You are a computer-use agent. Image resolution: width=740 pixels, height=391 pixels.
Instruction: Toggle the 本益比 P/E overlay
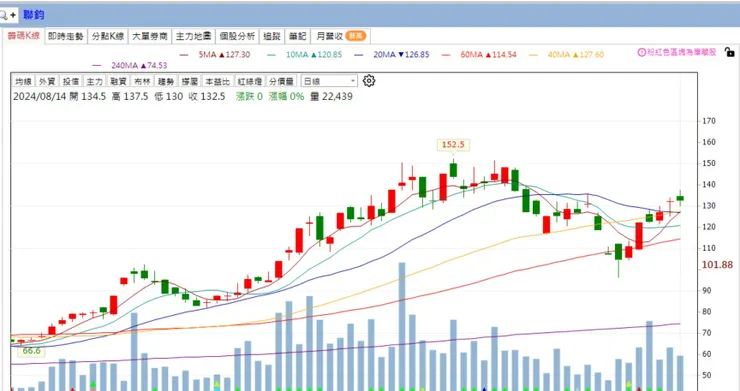(x=217, y=81)
